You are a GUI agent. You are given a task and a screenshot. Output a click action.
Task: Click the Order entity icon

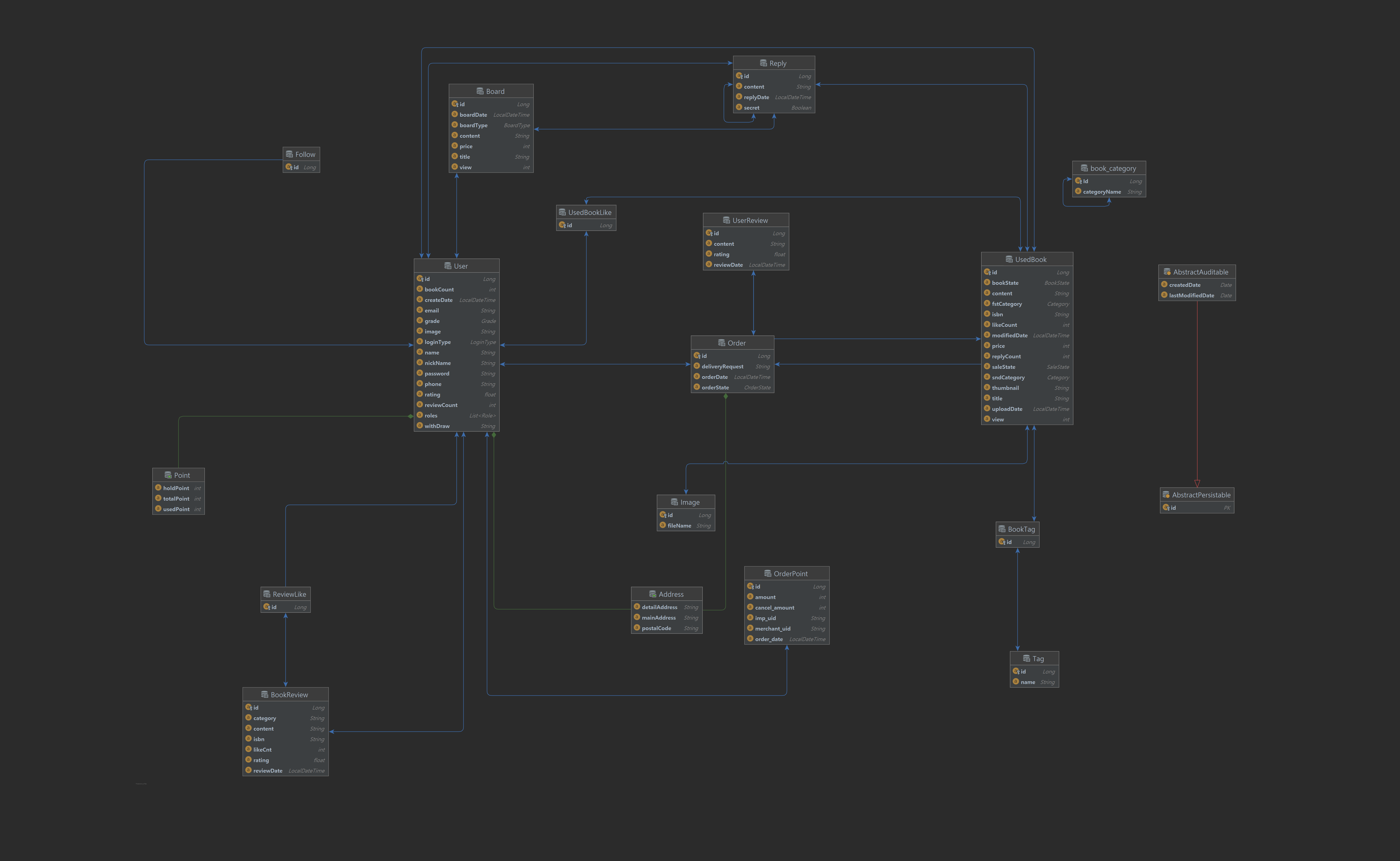[721, 343]
